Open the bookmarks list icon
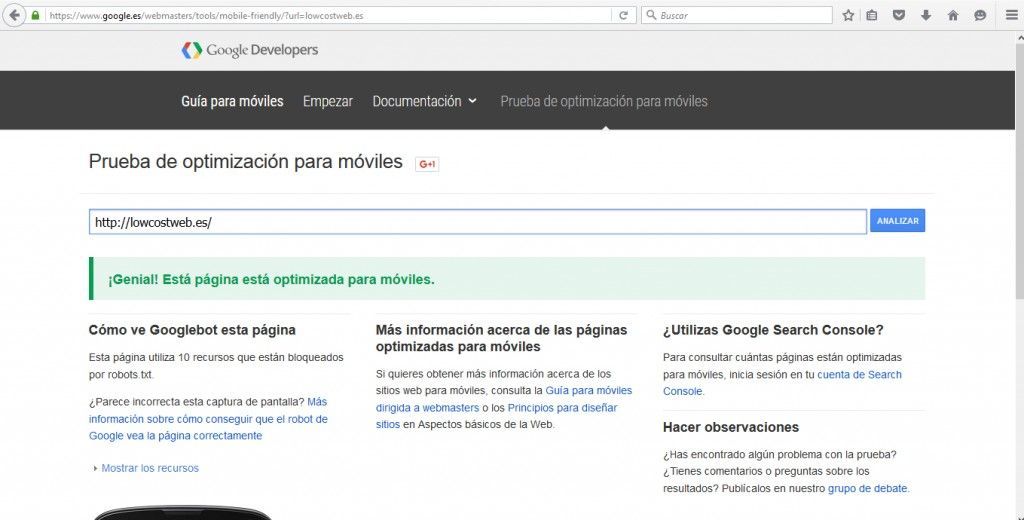 872,15
